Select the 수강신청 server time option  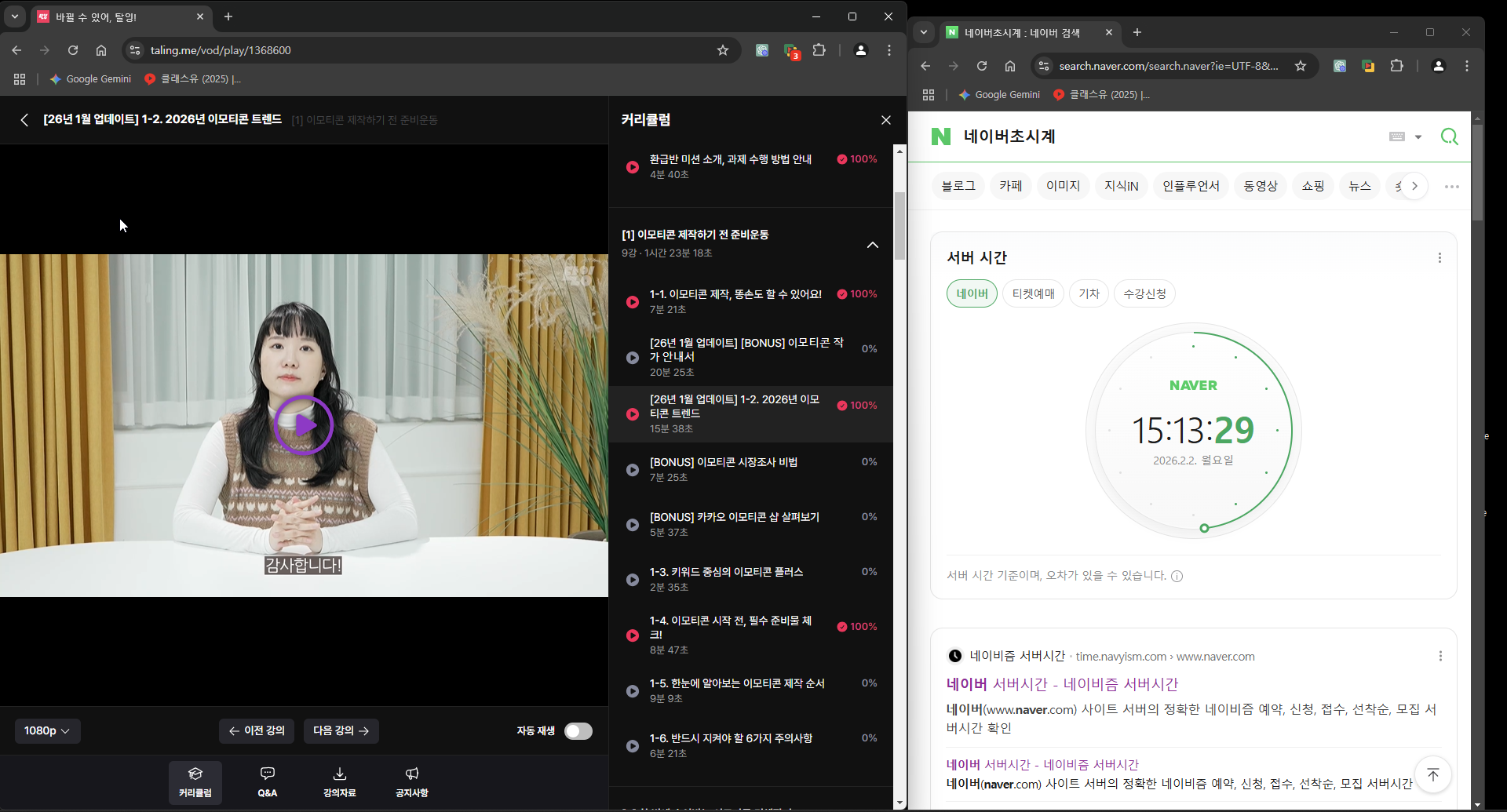[1144, 293]
